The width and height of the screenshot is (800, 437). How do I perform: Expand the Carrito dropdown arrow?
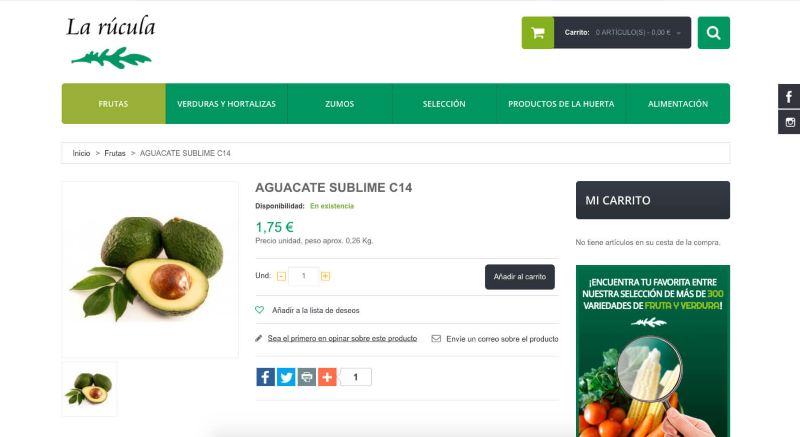(x=679, y=33)
